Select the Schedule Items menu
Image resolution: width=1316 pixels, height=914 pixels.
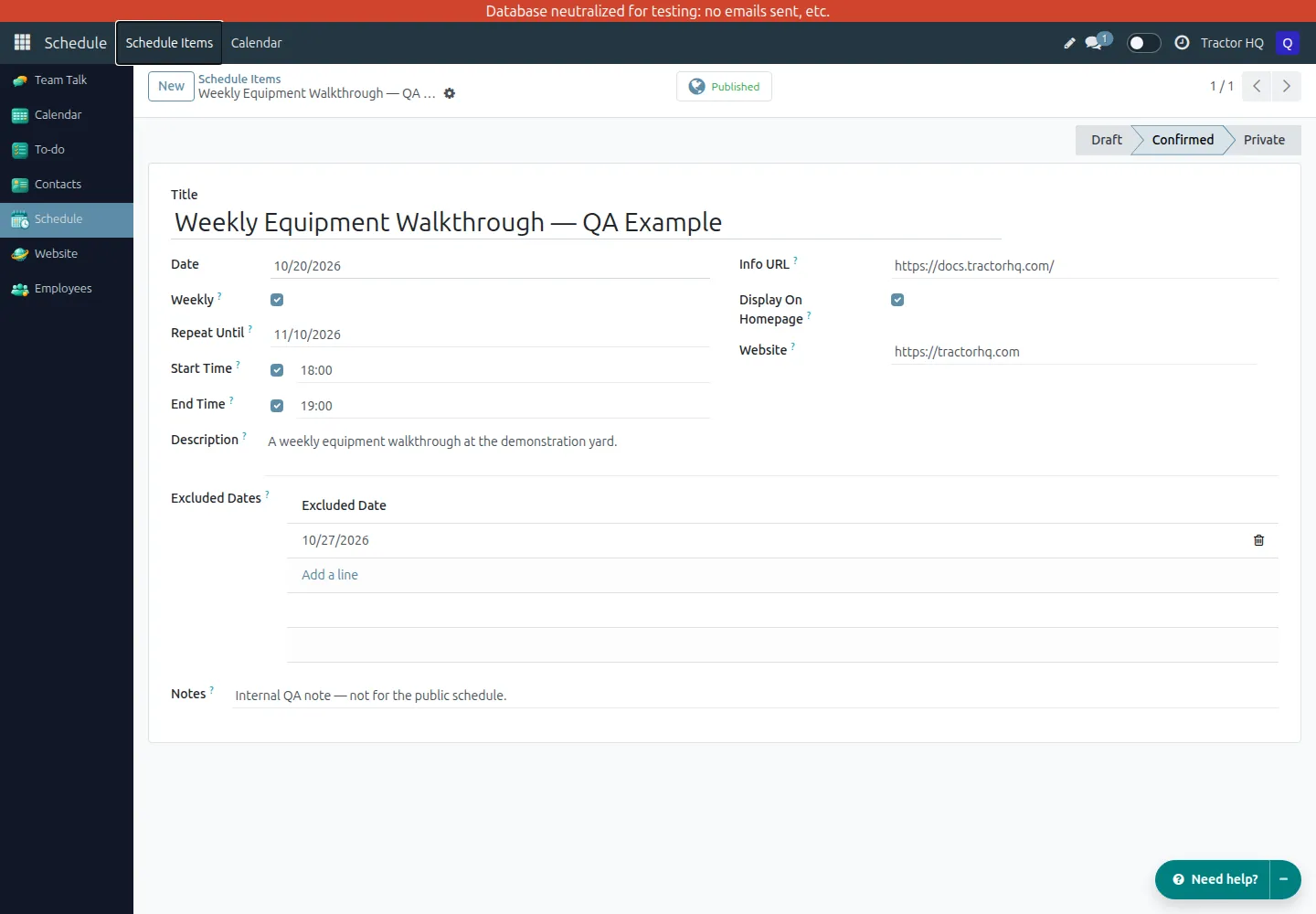tap(169, 43)
